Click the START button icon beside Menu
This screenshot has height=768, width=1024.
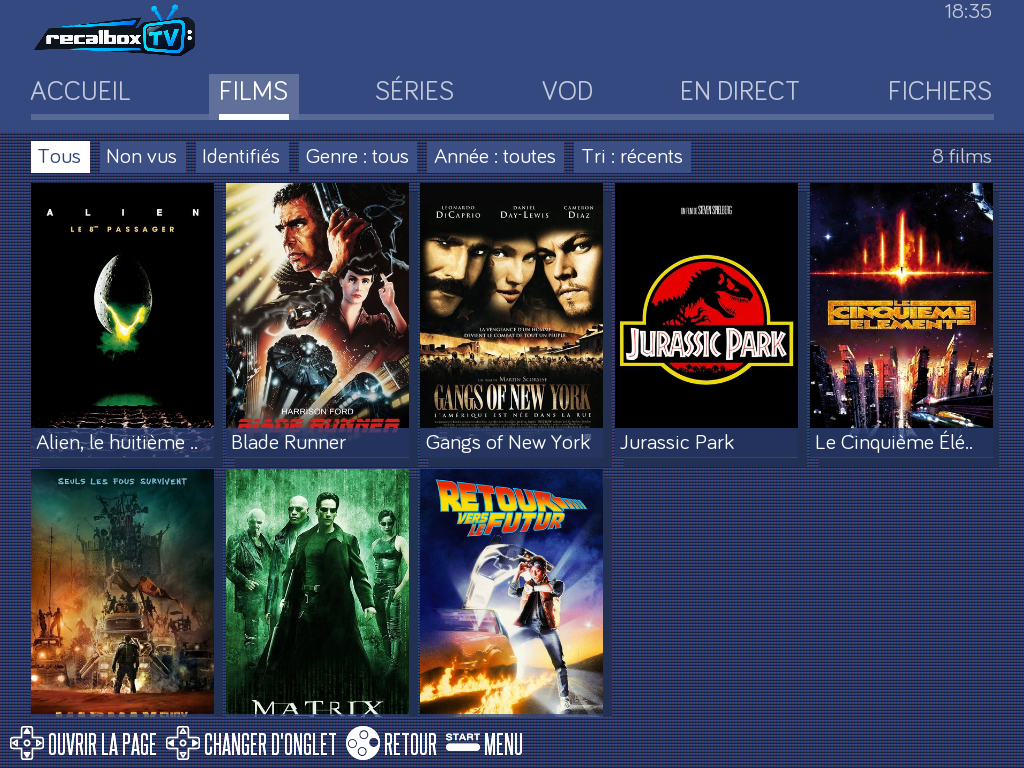[x=463, y=741]
